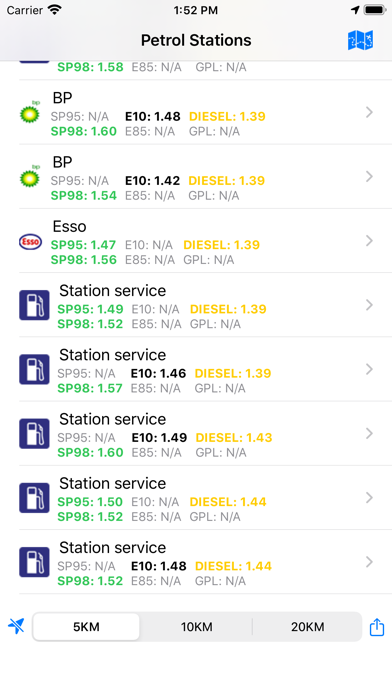The height and width of the screenshot is (696, 392).
Task: Open chevron for BP with SP98: 1.60
Action: pos(369,112)
